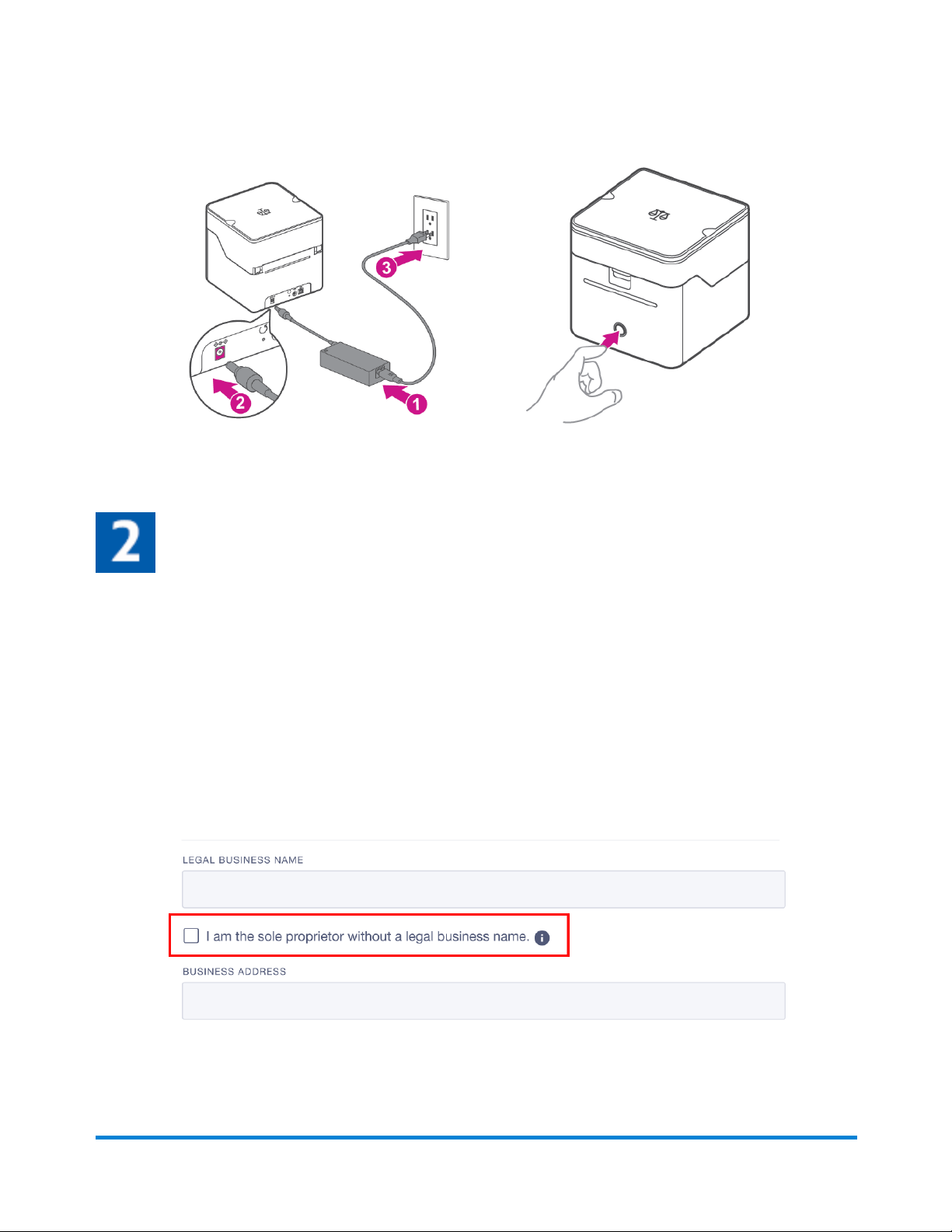
Task: Click the Business Address input field
Action: tap(483, 1000)
